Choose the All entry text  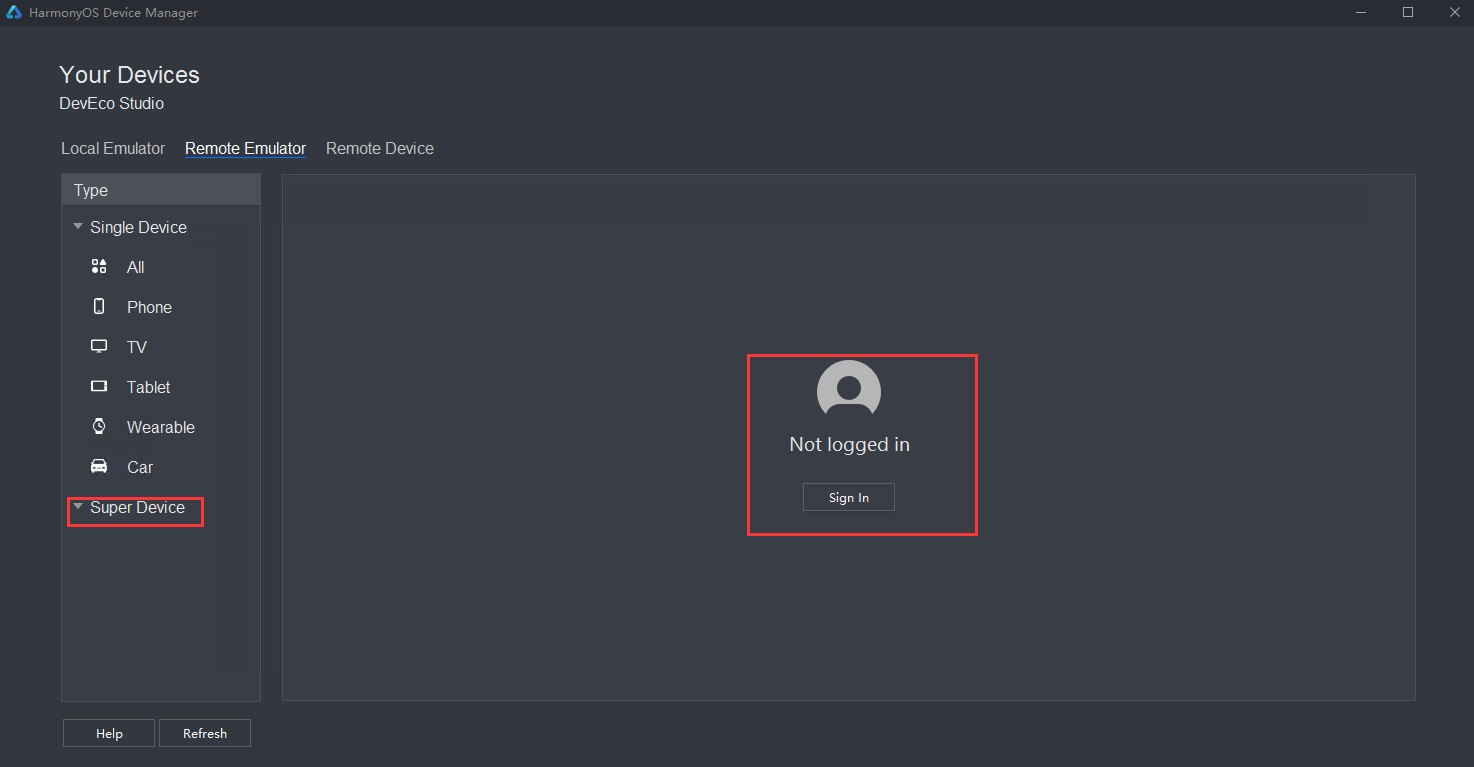pos(135,267)
